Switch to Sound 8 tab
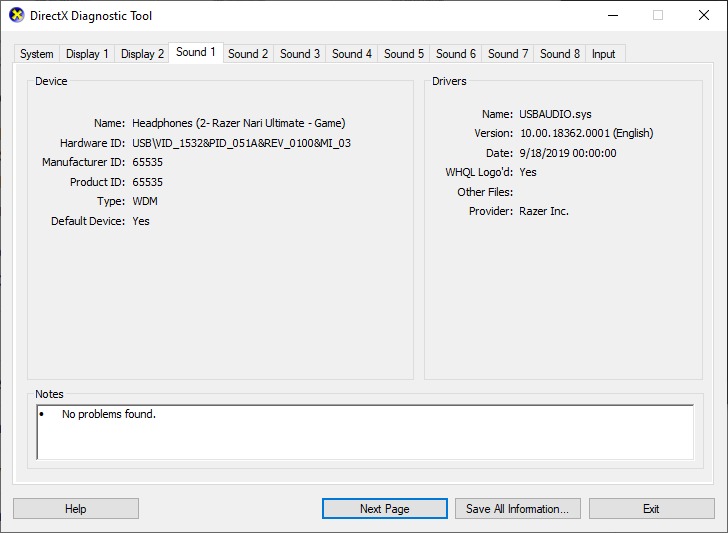728x533 pixels. [x=560, y=54]
